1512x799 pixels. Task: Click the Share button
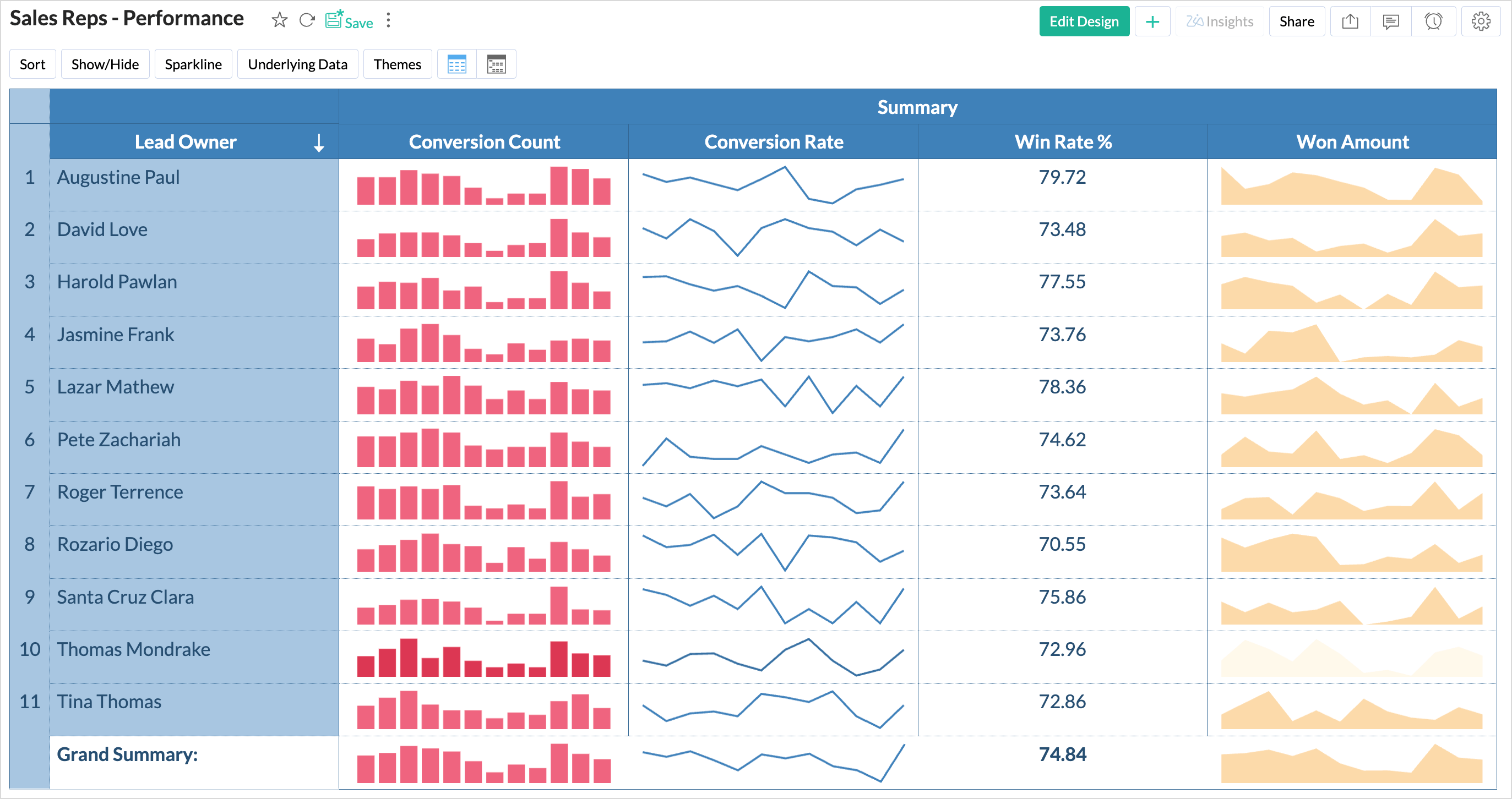click(x=1296, y=21)
